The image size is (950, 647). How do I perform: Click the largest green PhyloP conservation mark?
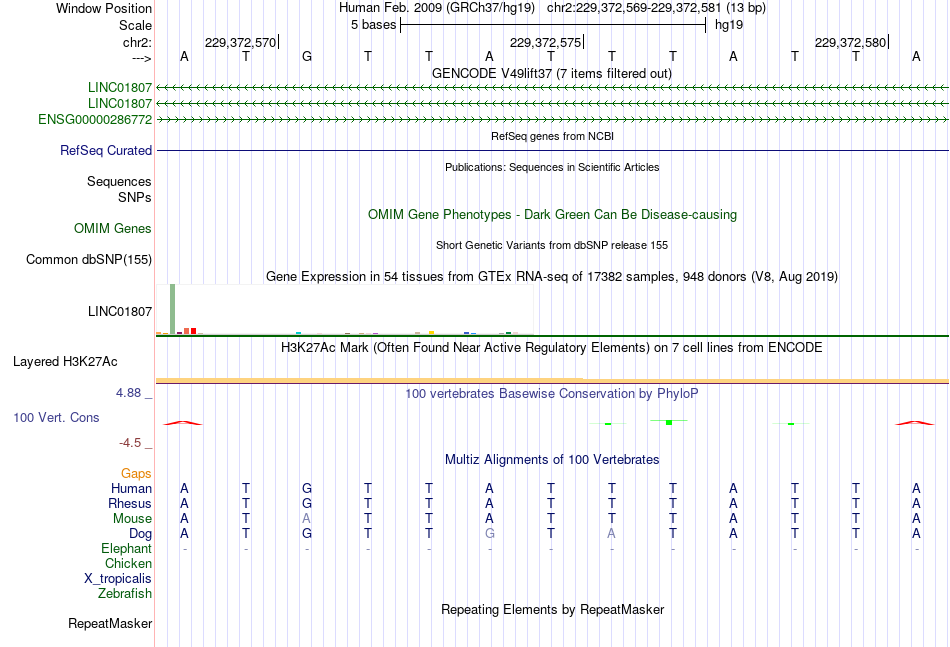[669, 422]
